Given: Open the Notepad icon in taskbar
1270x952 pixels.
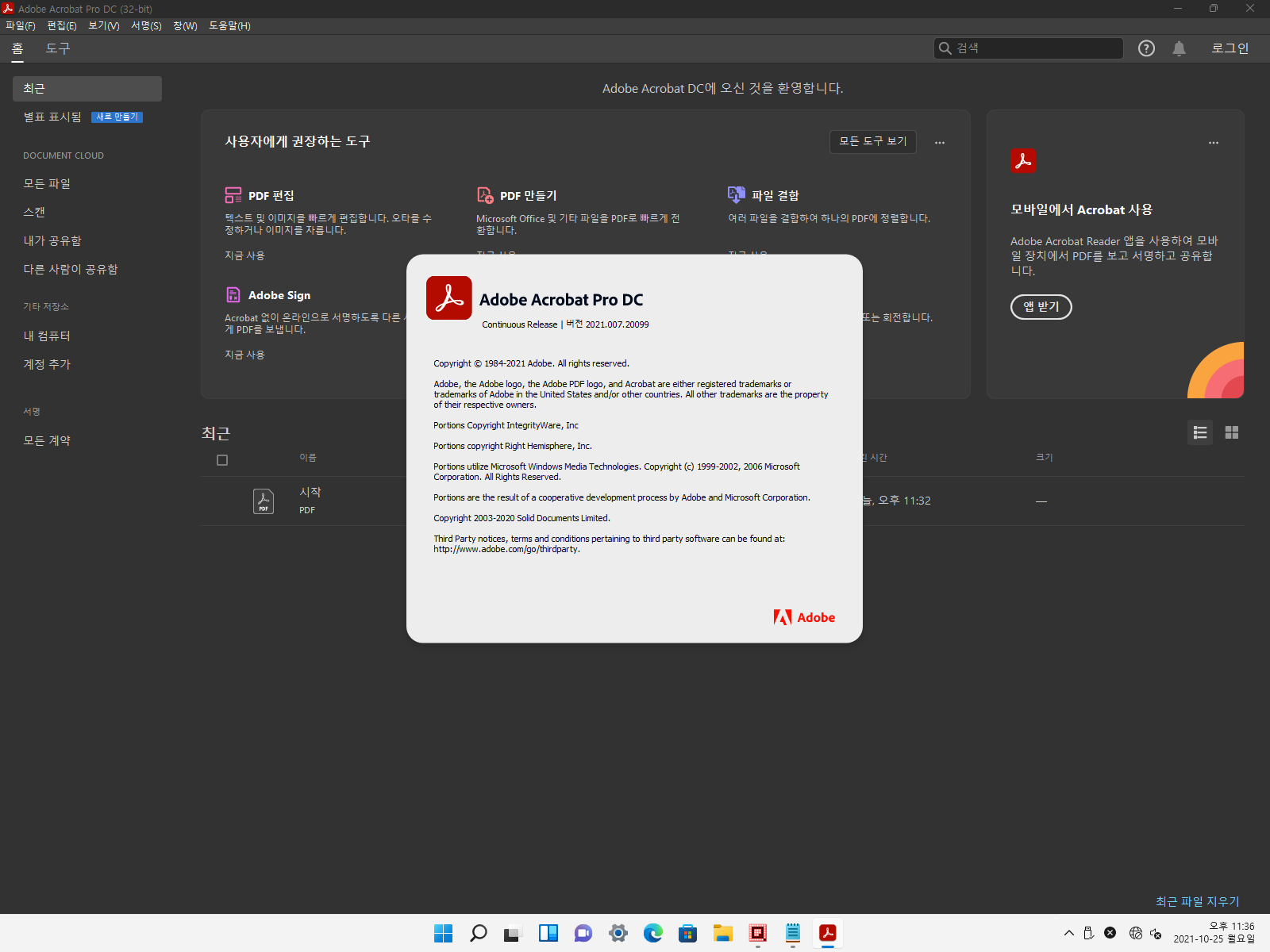Looking at the screenshot, I should point(793,933).
